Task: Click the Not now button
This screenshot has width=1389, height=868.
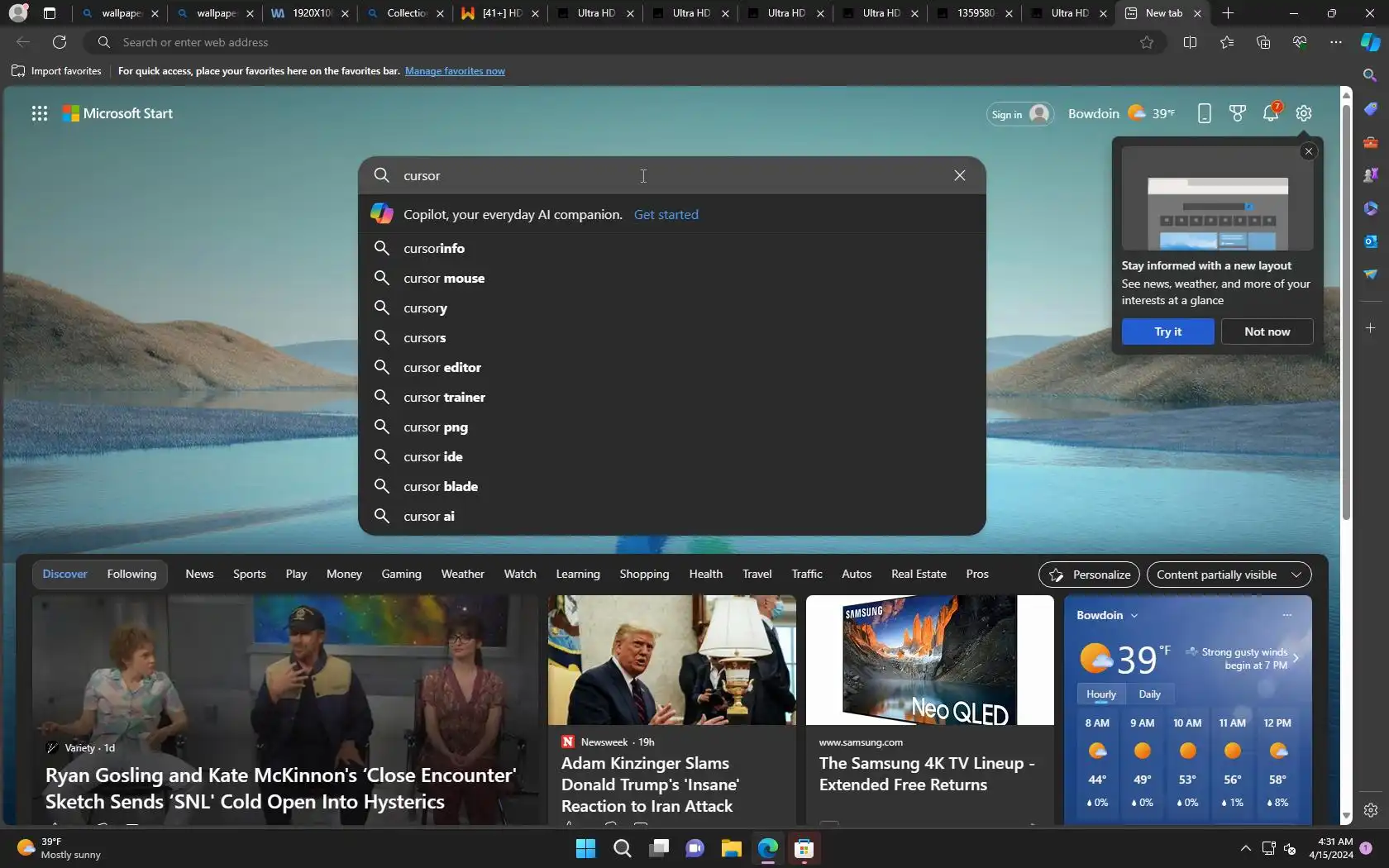Action: [x=1267, y=331]
